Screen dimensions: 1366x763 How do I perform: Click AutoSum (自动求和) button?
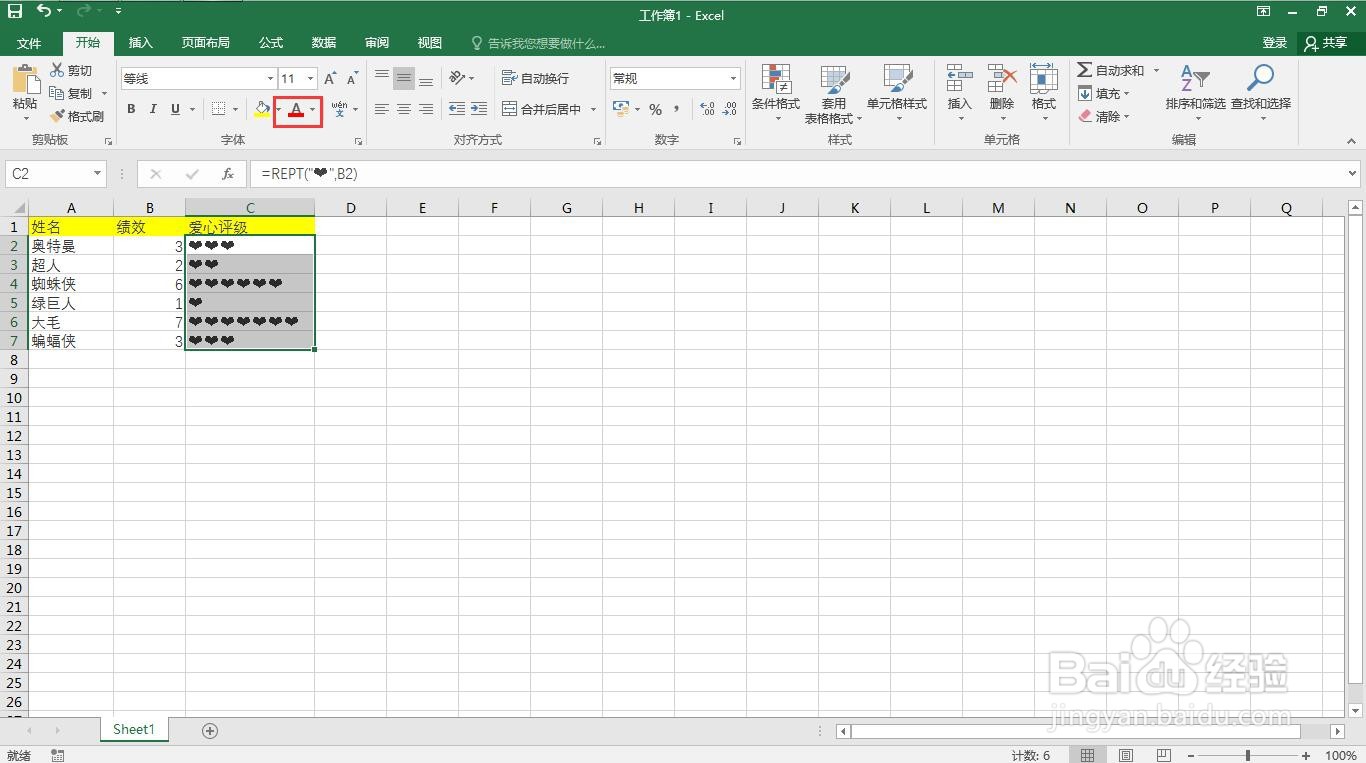(x=1111, y=70)
